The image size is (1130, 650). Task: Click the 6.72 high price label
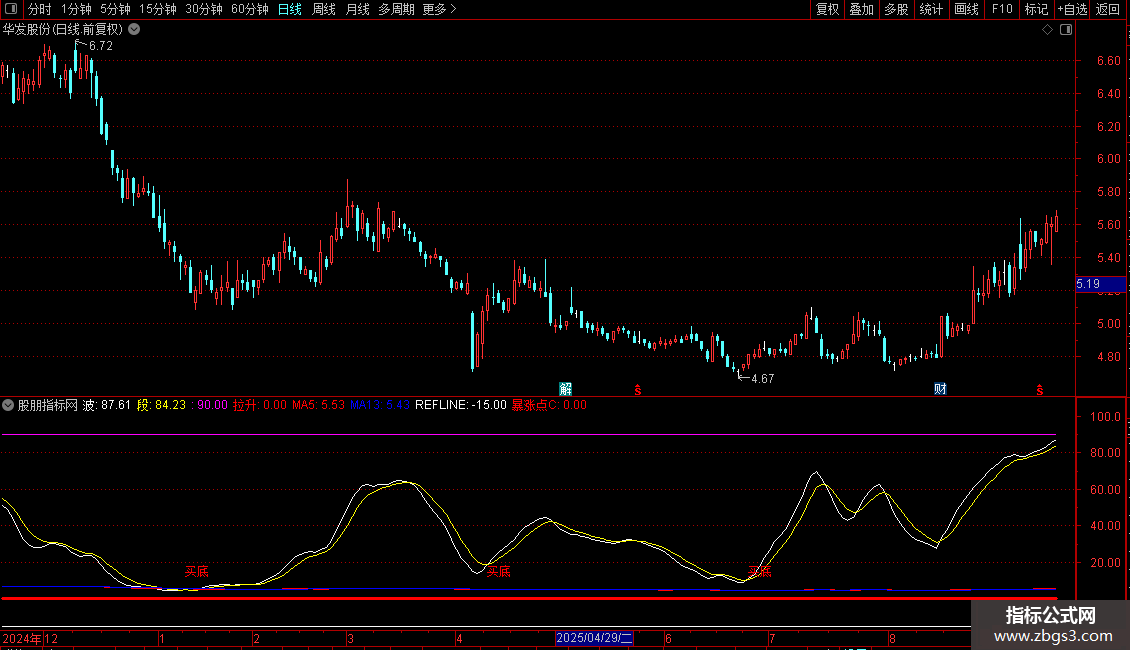pos(101,46)
